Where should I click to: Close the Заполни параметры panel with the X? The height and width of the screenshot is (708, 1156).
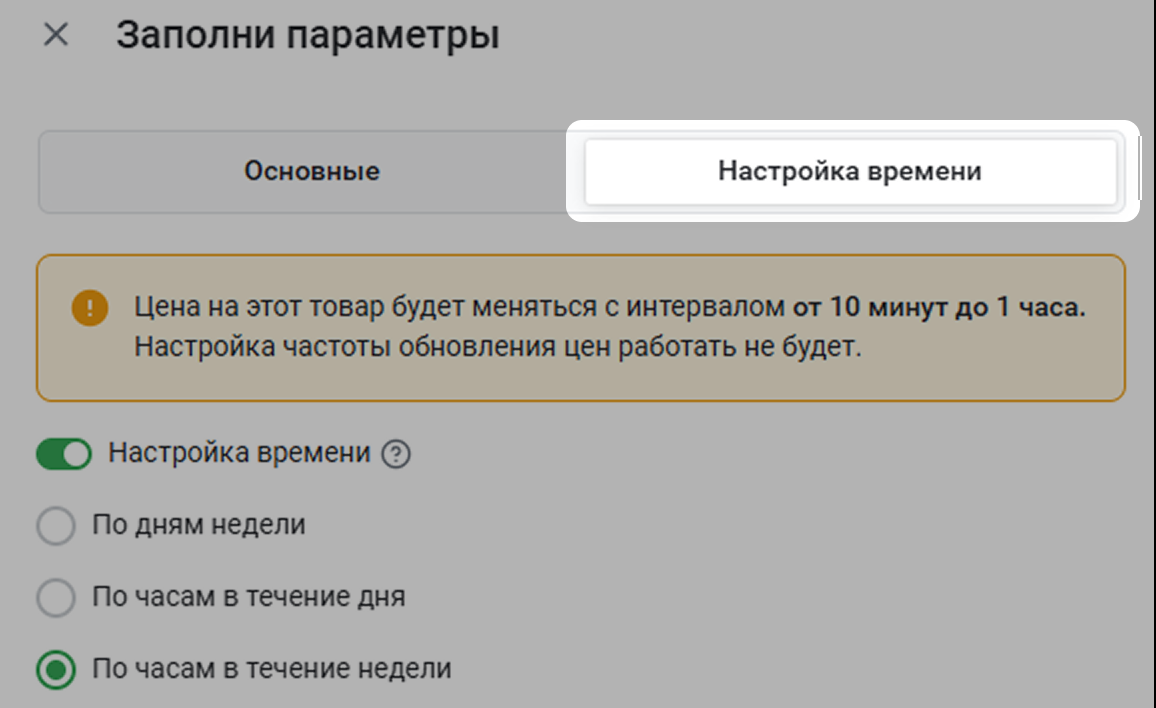56,35
